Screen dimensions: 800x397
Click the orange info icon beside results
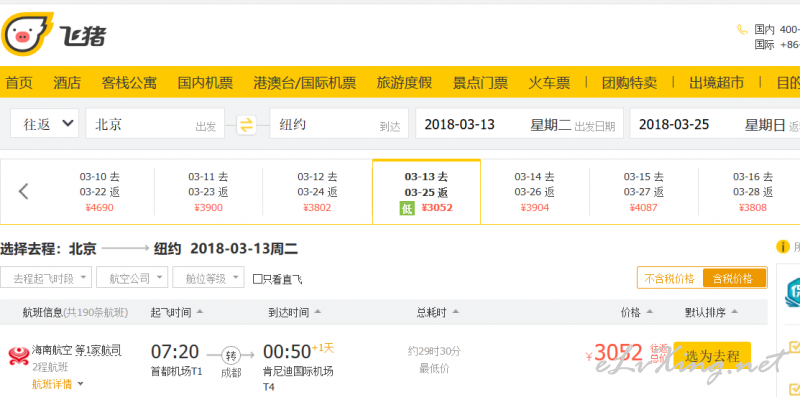783,247
